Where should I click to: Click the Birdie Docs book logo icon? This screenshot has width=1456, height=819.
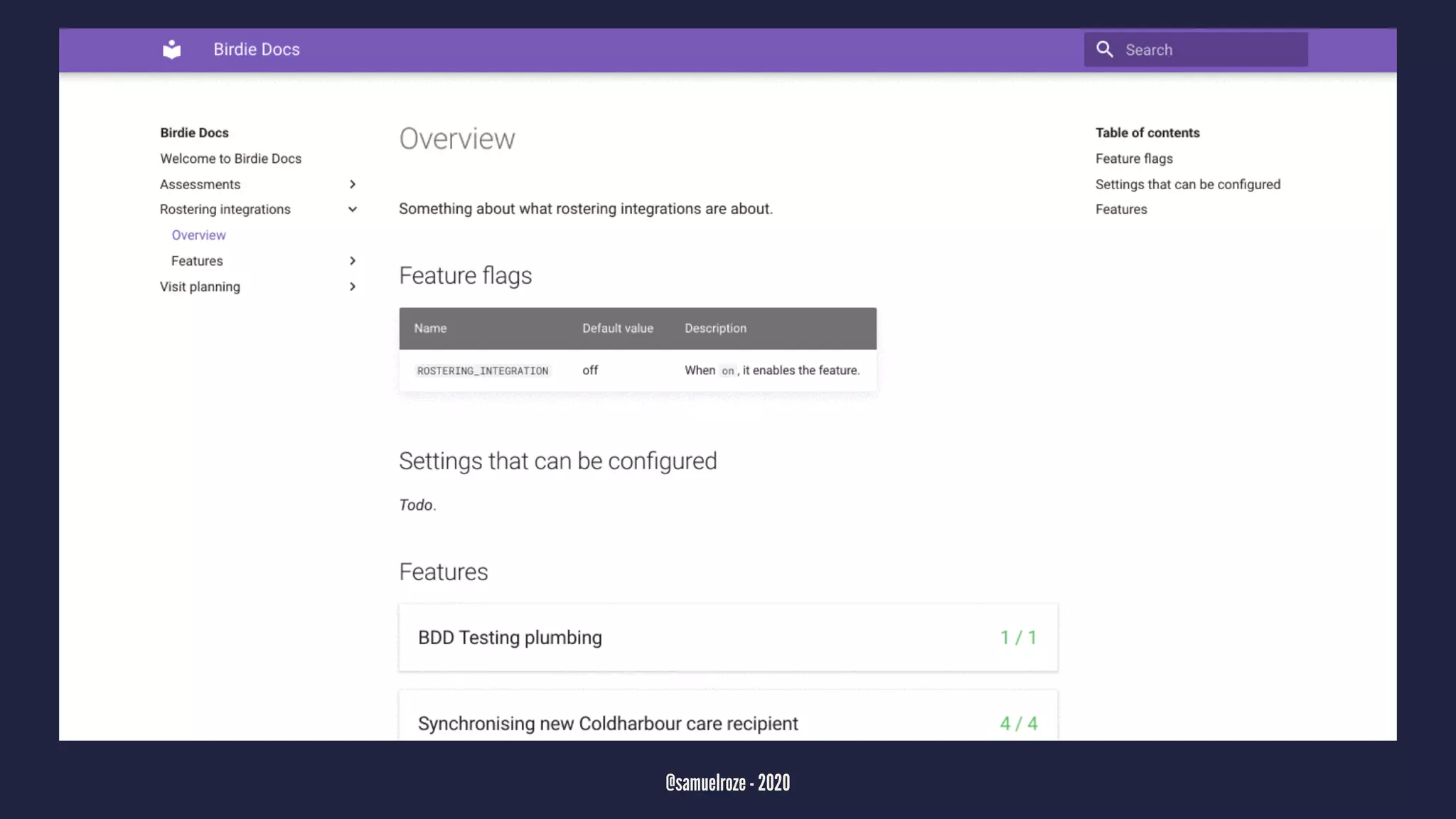point(171,50)
